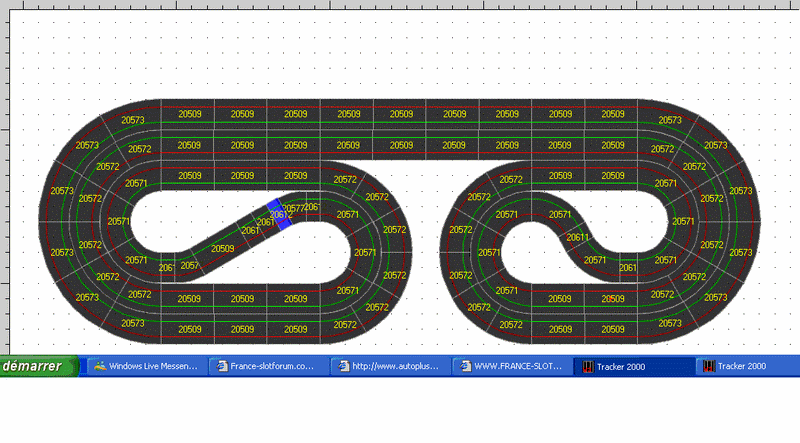The image size is (800, 443).
Task: Select the blue highlighted 20612 track piece
Action: click(x=279, y=214)
